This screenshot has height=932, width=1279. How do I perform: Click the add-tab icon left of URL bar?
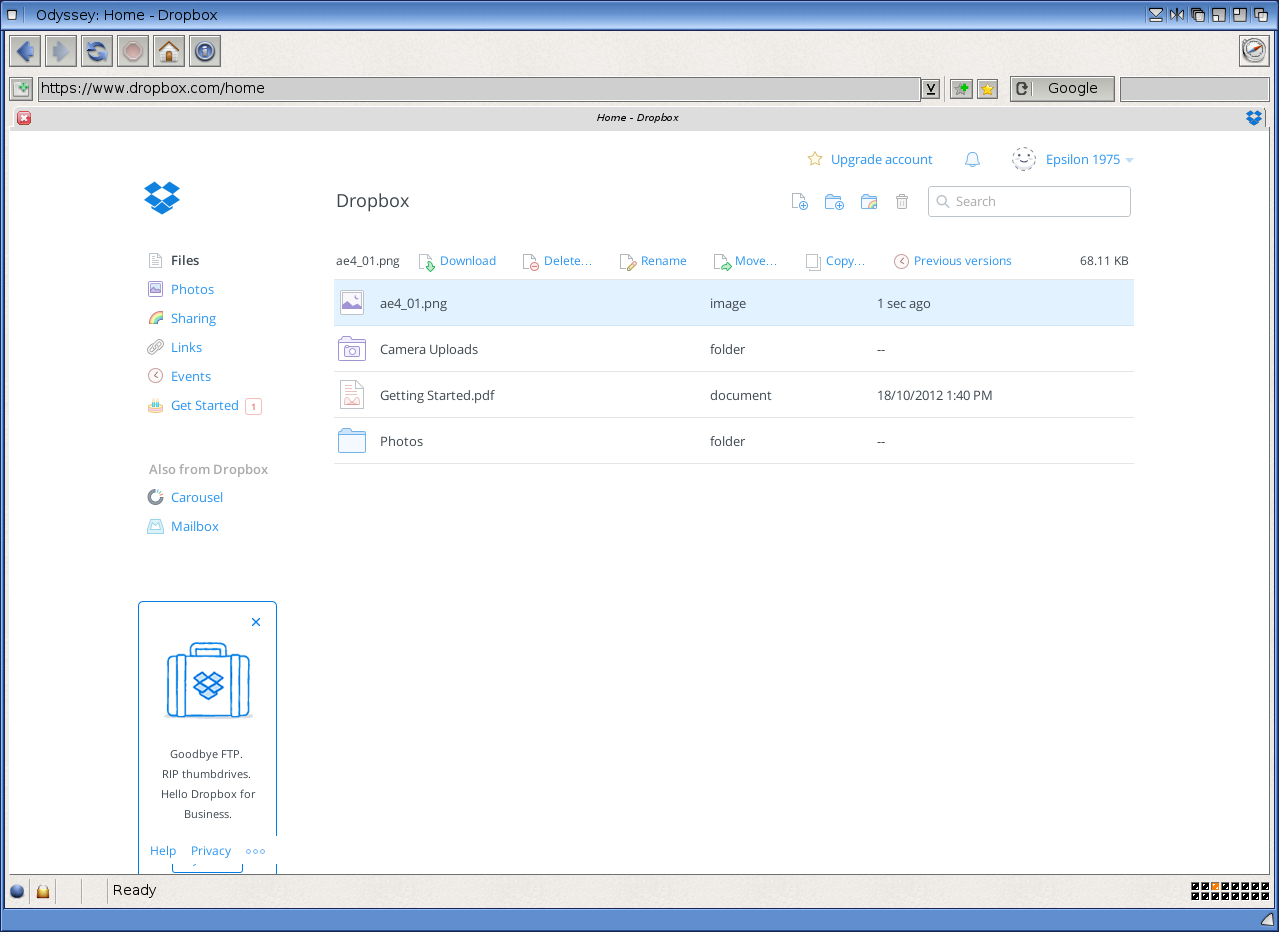(x=22, y=89)
